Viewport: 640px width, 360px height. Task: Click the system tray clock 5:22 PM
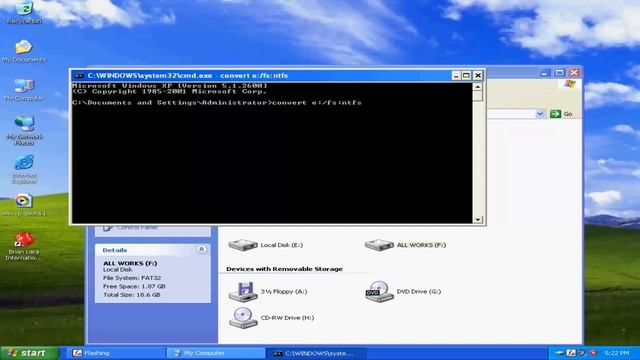[616, 353]
